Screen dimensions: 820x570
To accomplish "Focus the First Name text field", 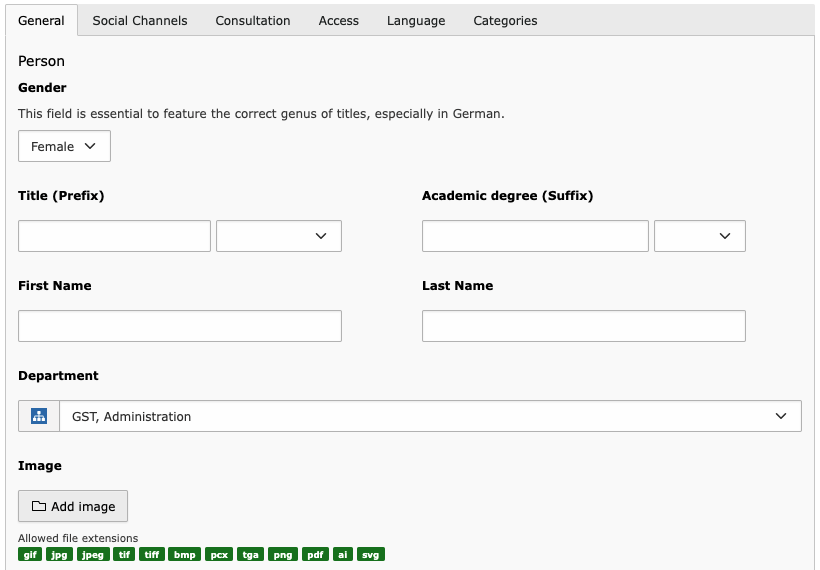I will pyautogui.click(x=180, y=326).
